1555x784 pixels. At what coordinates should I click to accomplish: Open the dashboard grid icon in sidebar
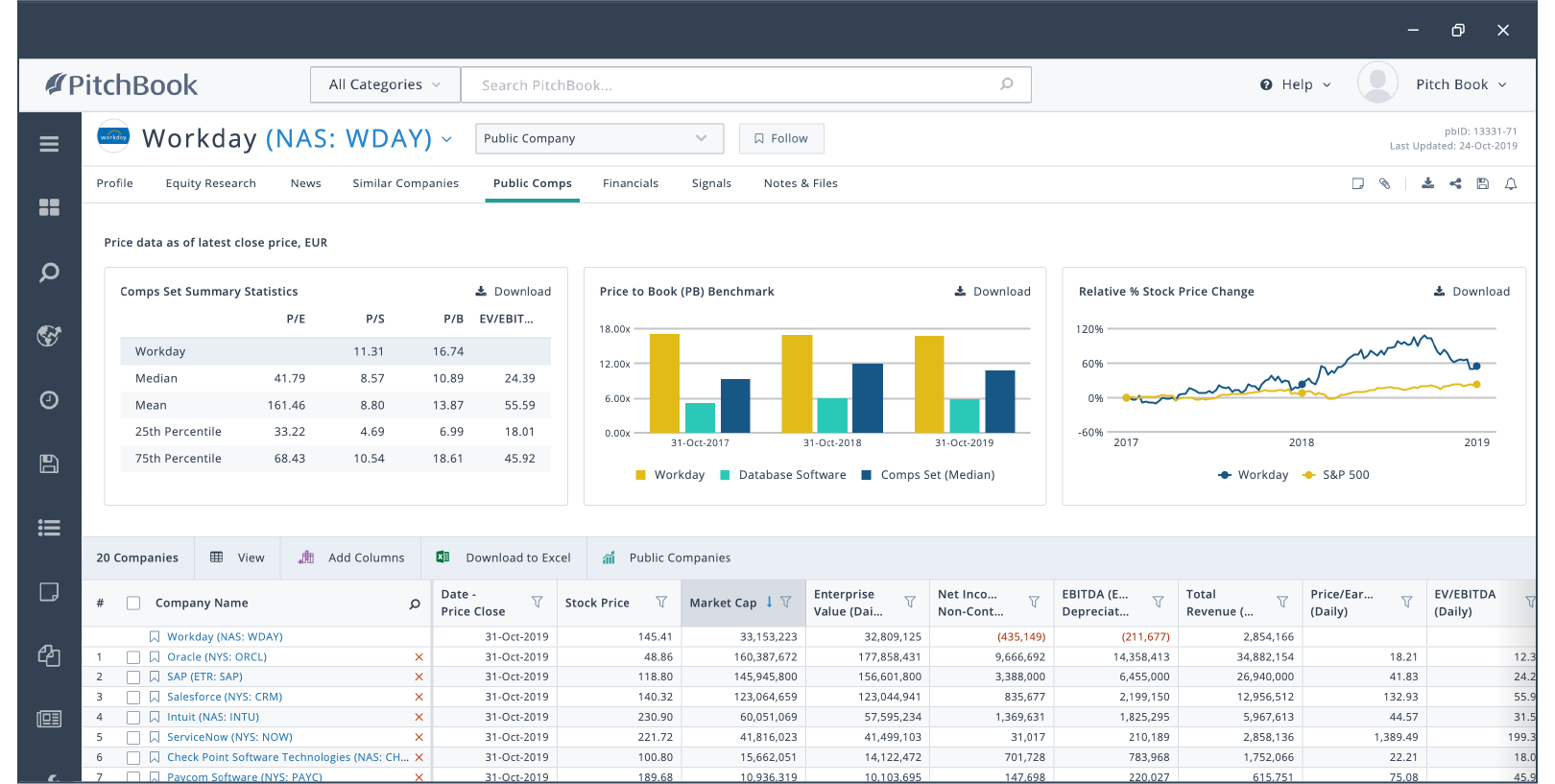click(49, 207)
